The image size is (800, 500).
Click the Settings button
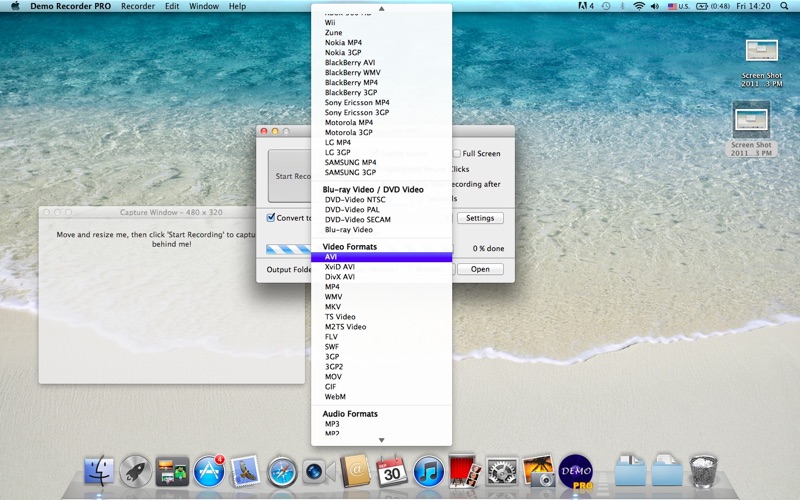[x=480, y=218]
